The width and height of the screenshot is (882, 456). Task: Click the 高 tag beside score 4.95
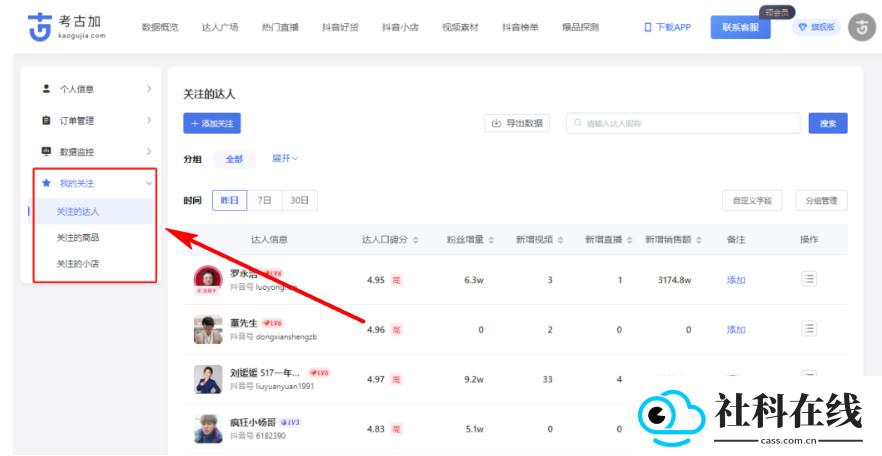coord(397,281)
